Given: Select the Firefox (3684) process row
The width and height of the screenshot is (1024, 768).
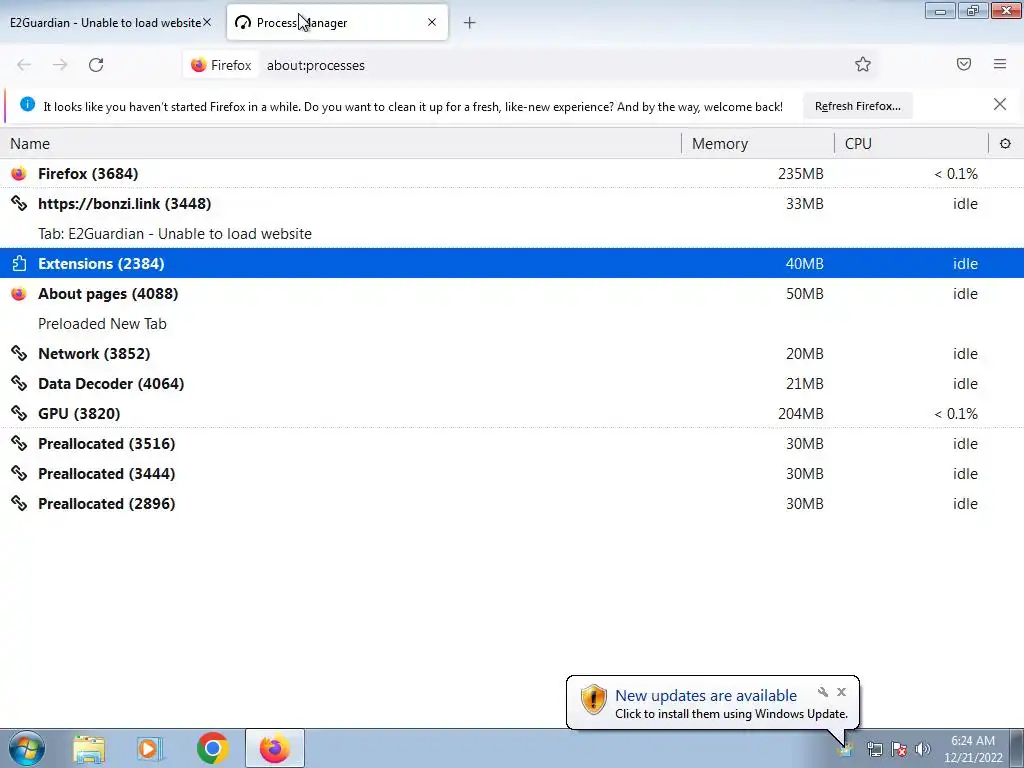Looking at the screenshot, I should point(512,174).
